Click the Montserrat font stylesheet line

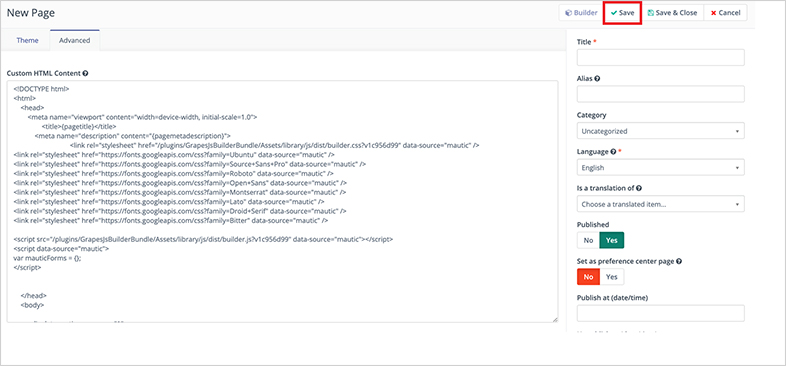181,192
